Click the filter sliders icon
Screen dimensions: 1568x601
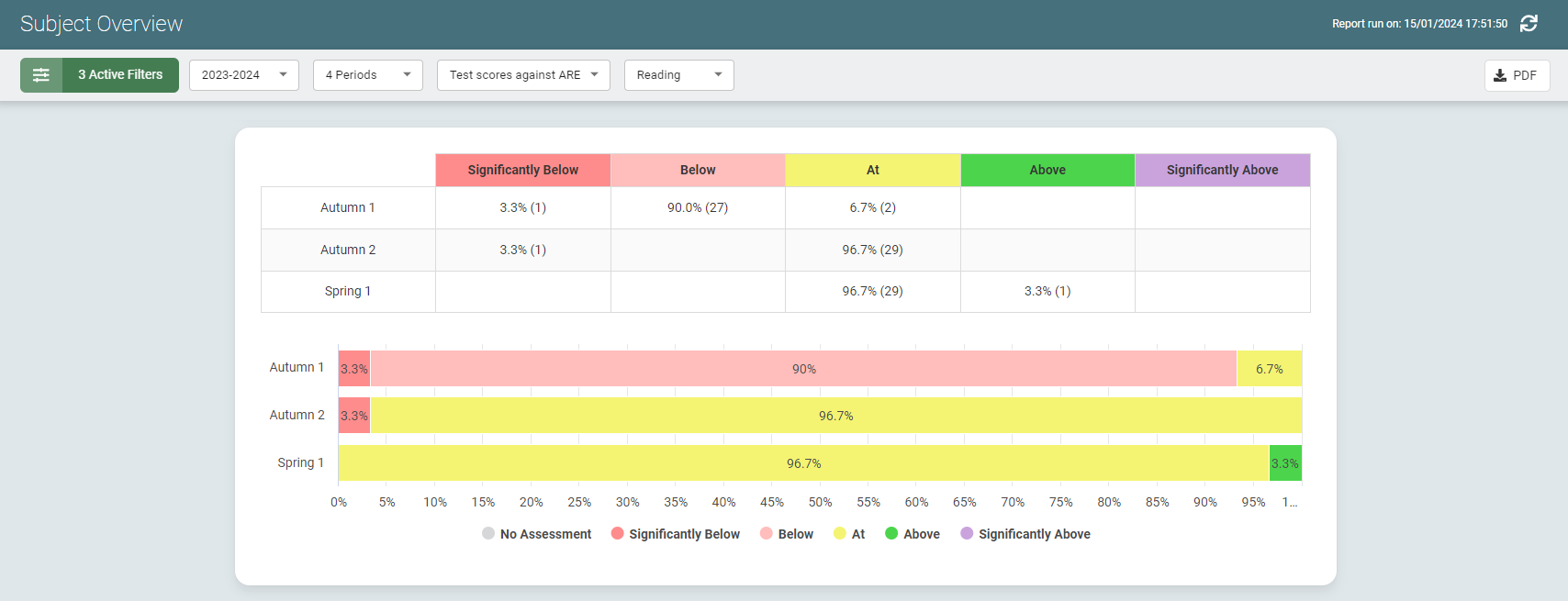[x=41, y=75]
